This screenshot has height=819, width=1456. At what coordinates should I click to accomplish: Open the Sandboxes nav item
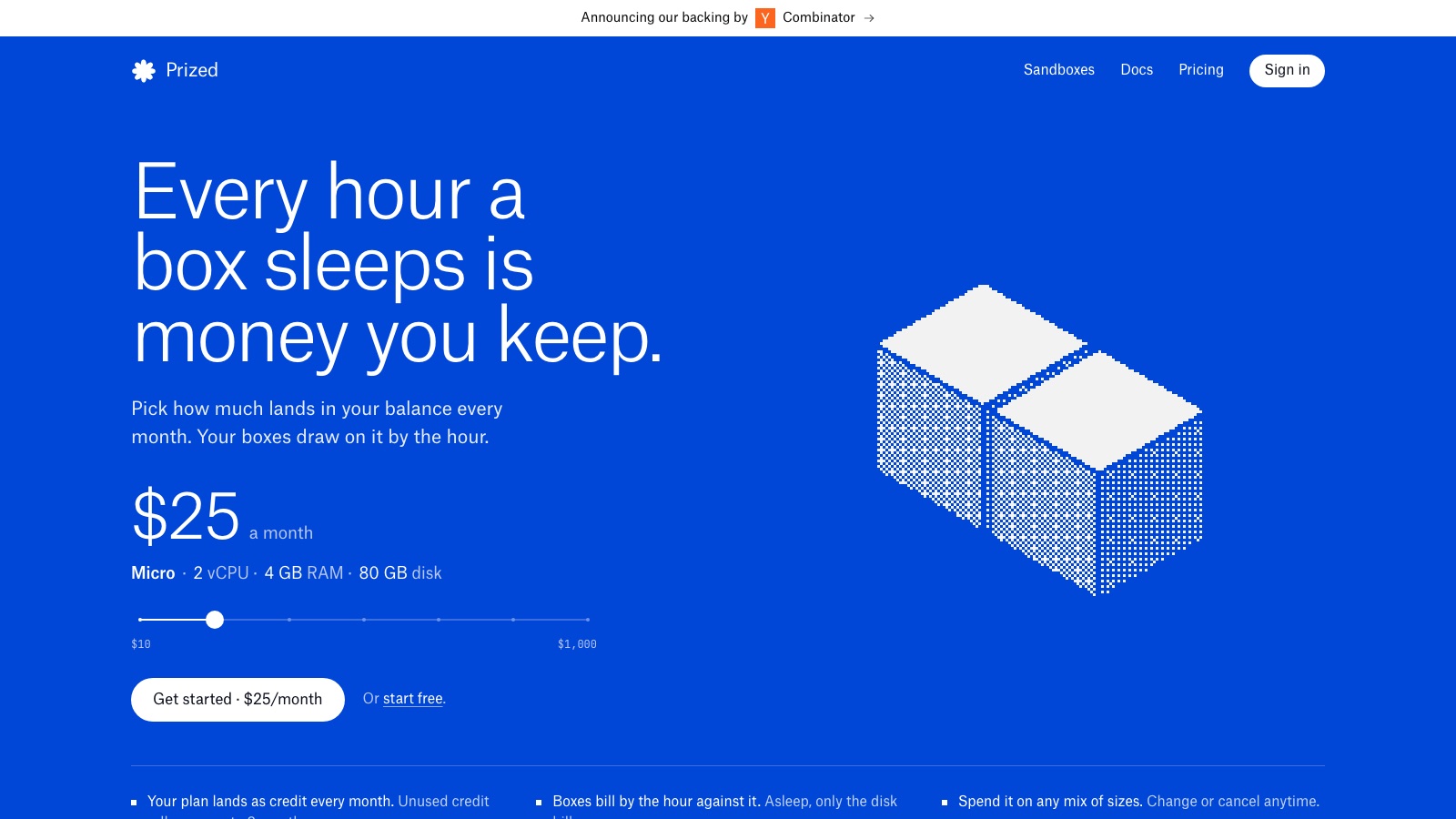[1059, 70]
